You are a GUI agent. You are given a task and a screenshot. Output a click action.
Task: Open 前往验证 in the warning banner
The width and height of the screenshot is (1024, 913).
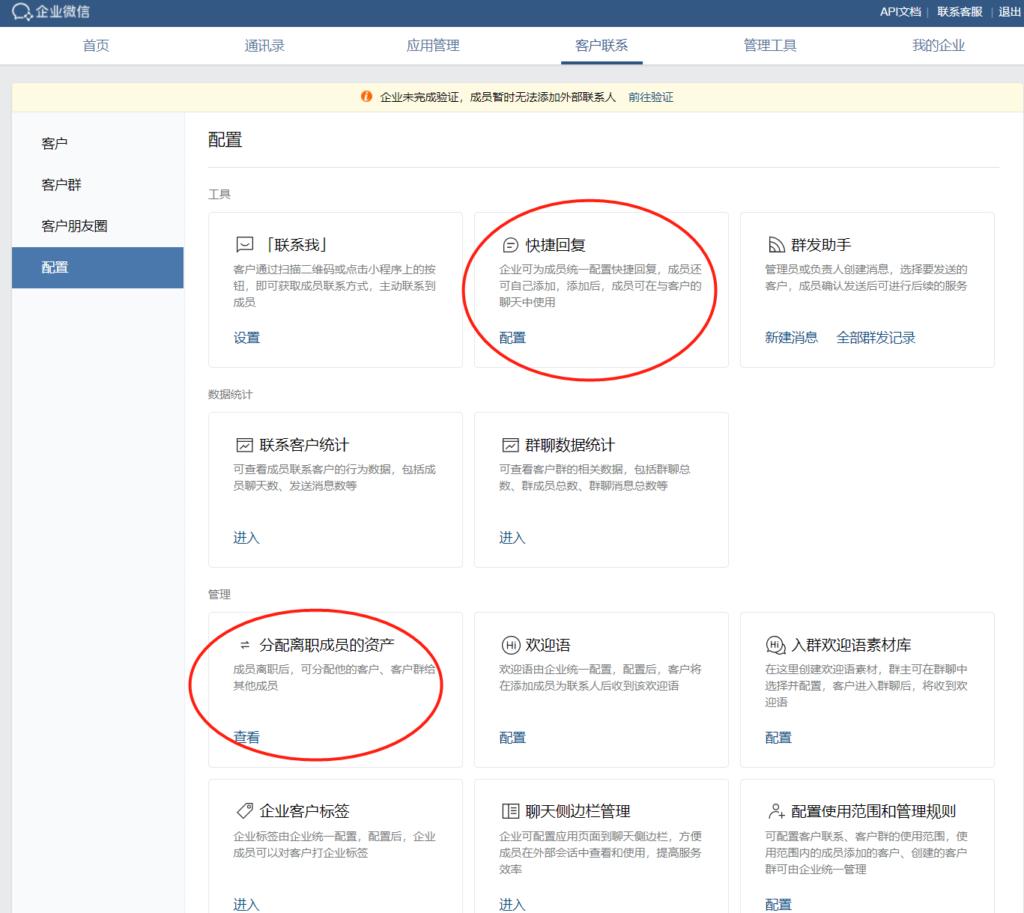[x=651, y=97]
